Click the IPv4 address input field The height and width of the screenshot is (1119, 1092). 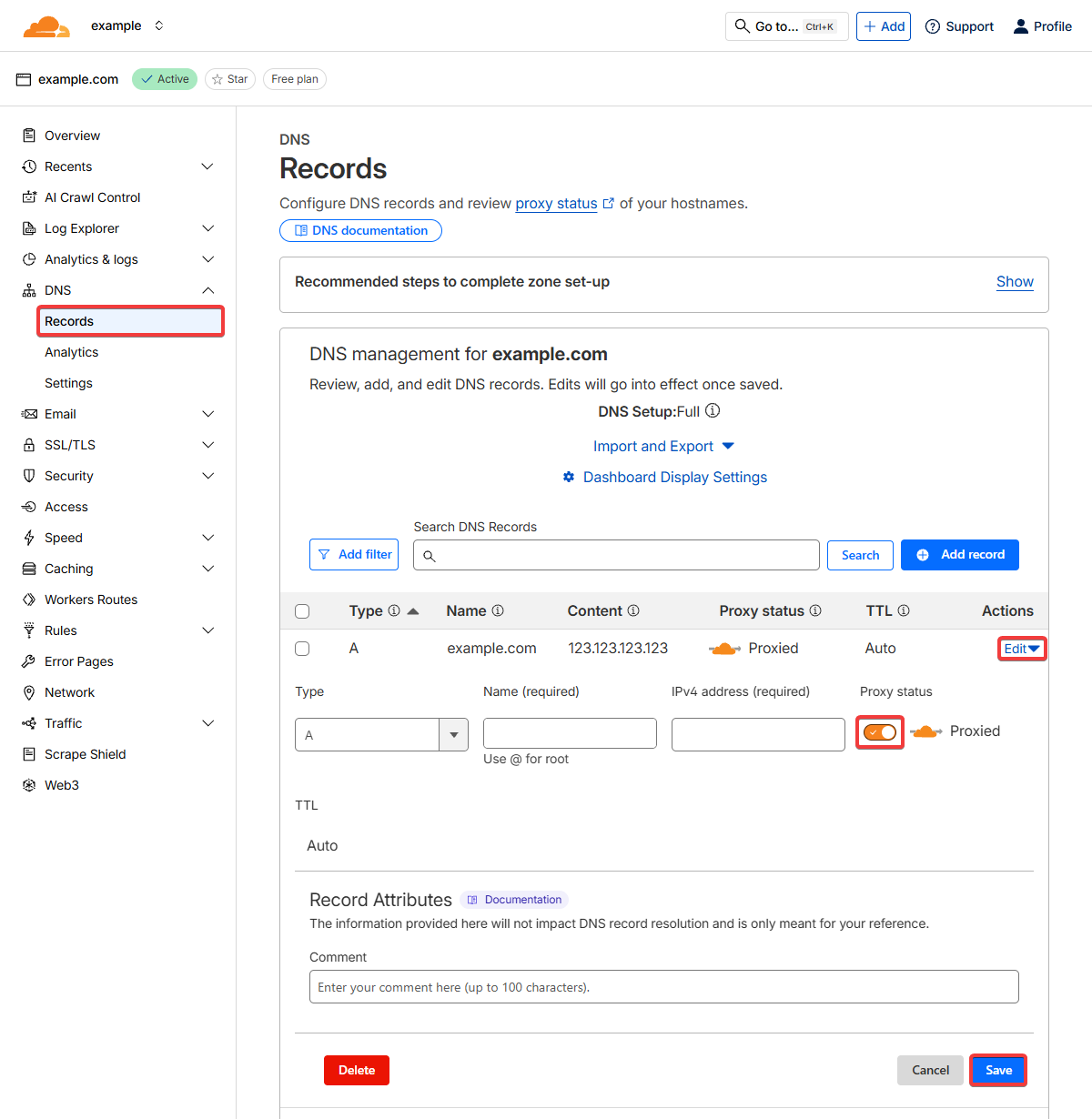(758, 734)
